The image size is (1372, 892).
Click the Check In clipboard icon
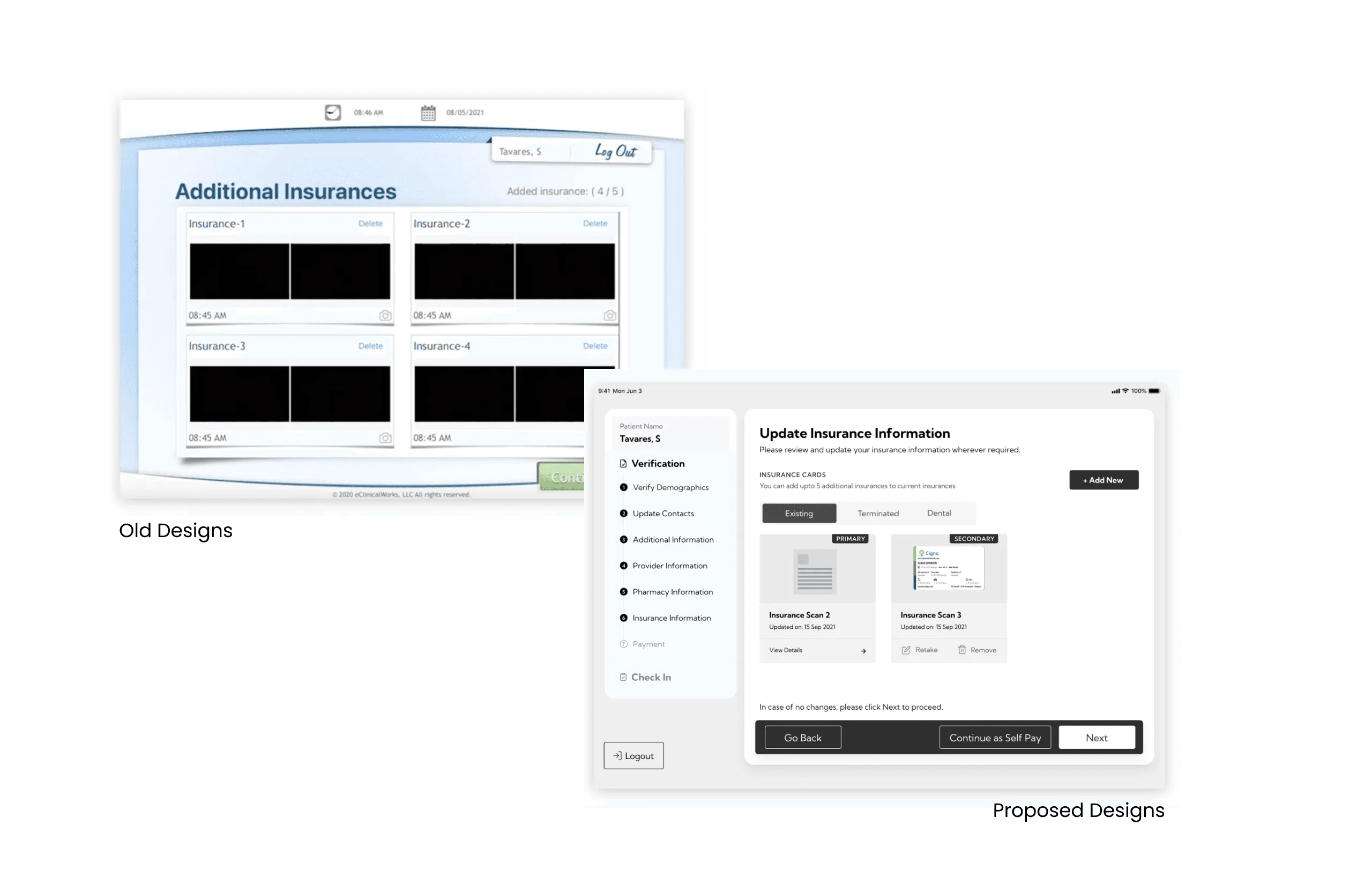click(x=623, y=677)
